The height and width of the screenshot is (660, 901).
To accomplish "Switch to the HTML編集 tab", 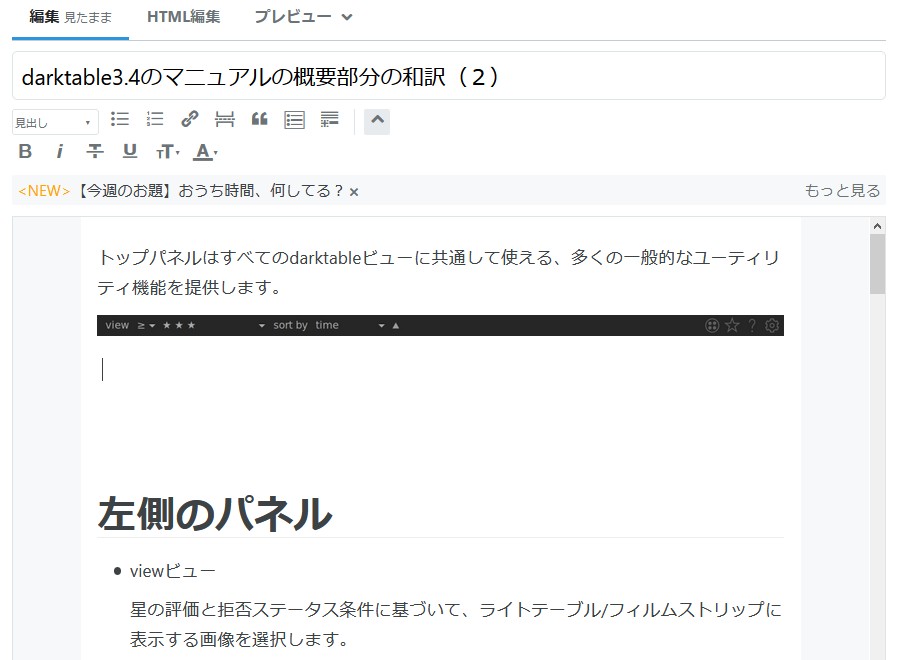I will (183, 17).
